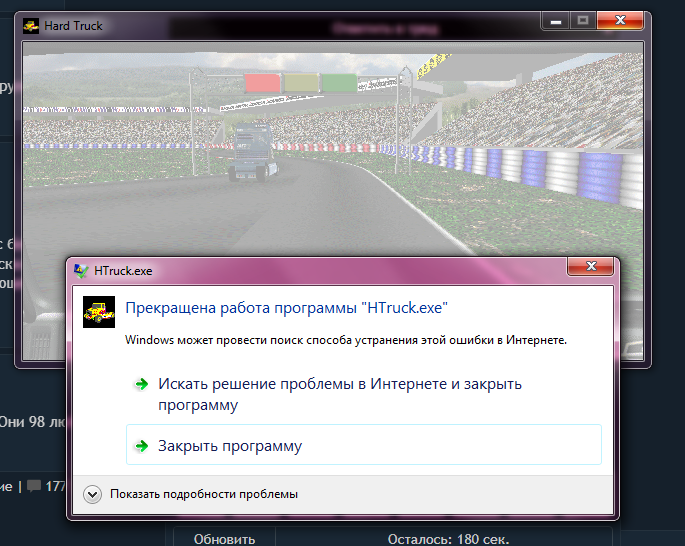The width and height of the screenshot is (685, 546).
Task: Choose 'Закрыть программу' option
Action: (x=363, y=445)
